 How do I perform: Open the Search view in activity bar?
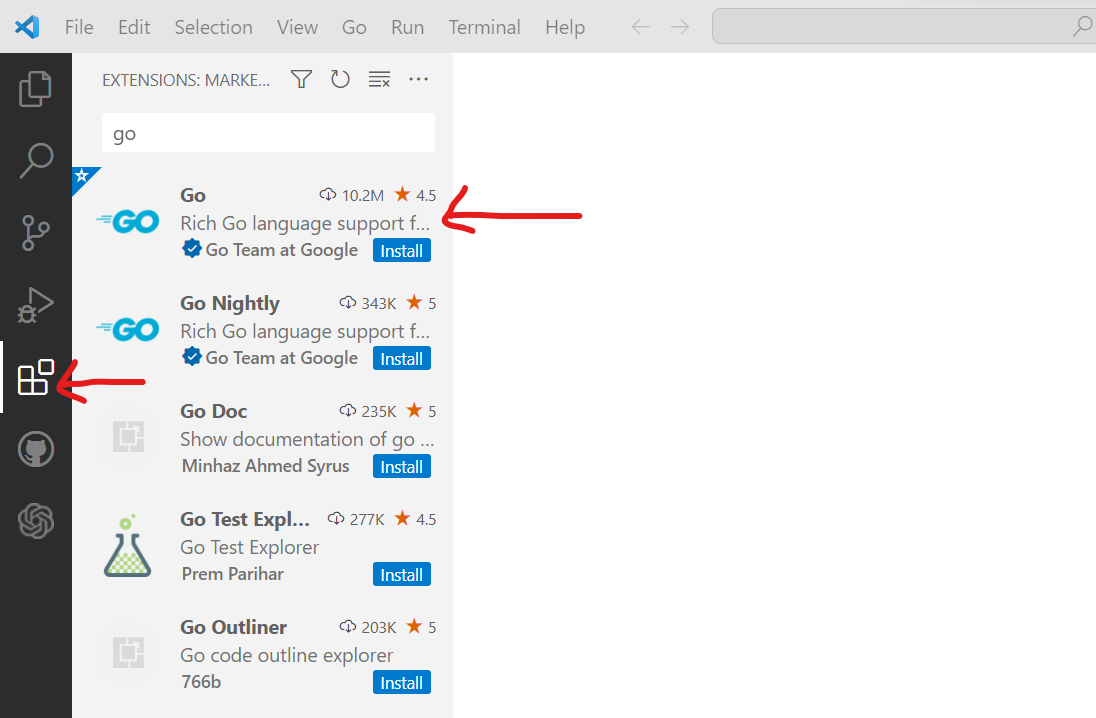36,161
